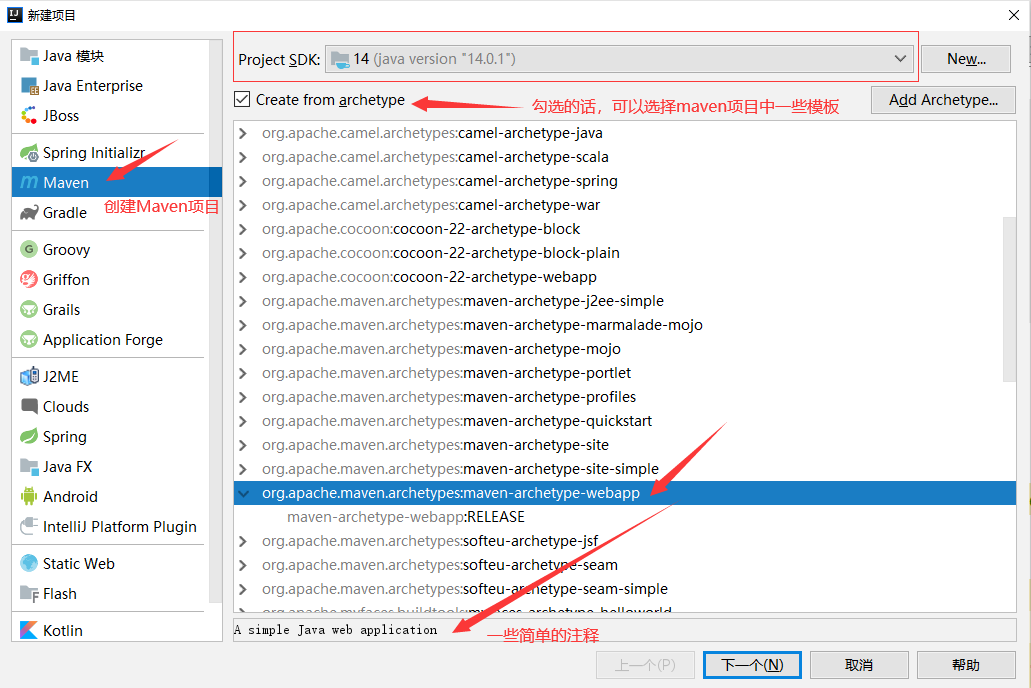This screenshot has width=1031, height=688.
Task: Click the Spring green leaf icon
Action: [29, 436]
